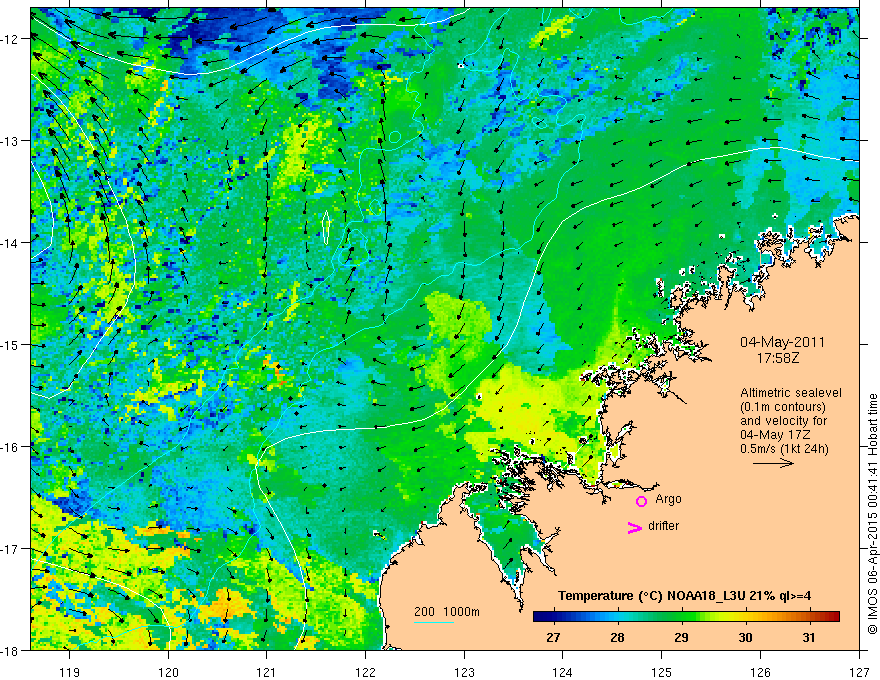Click longitude axis label '124'

coord(563,672)
